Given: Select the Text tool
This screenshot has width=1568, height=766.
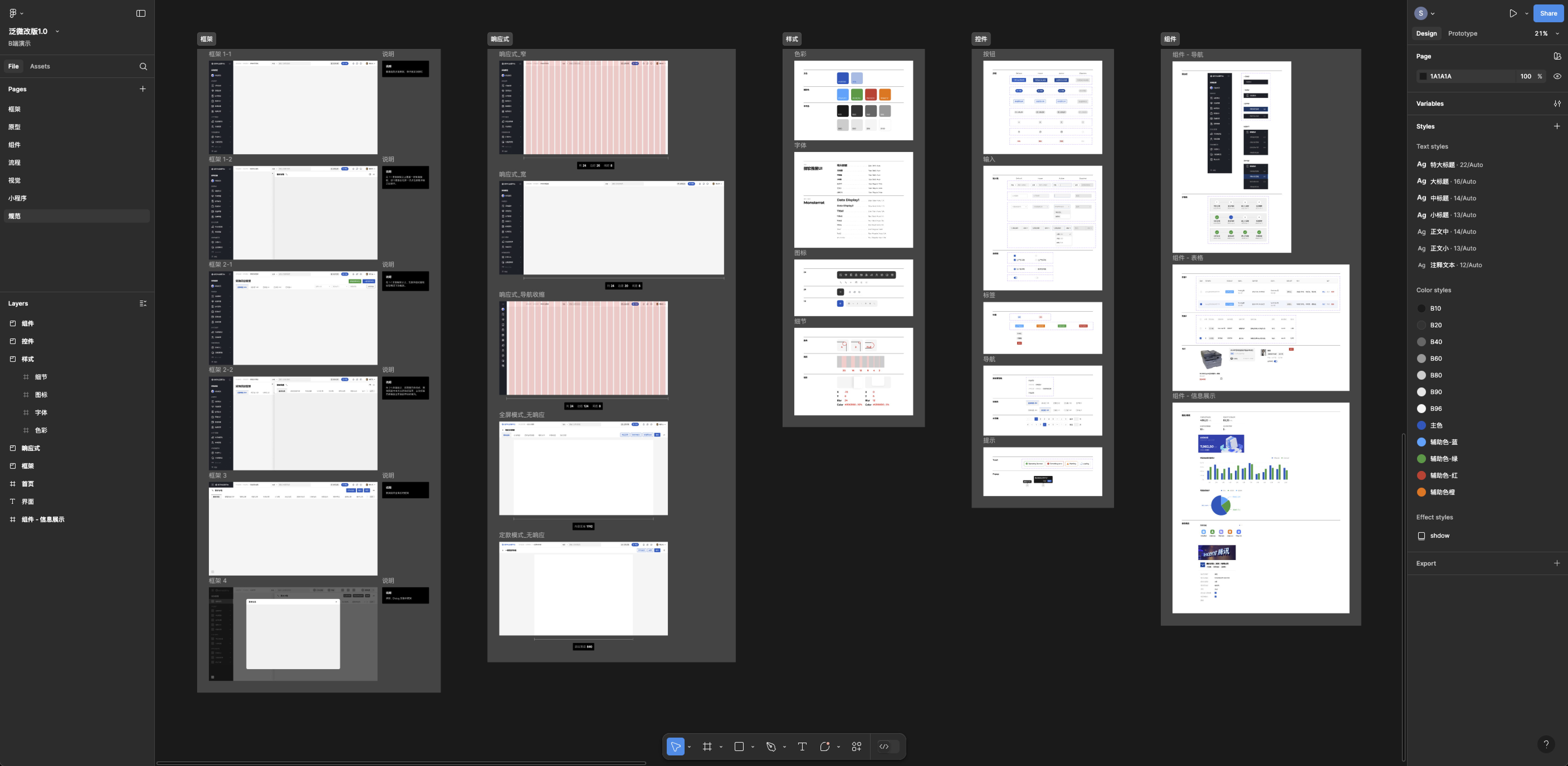Looking at the screenshot, I should tap(802, 747).
